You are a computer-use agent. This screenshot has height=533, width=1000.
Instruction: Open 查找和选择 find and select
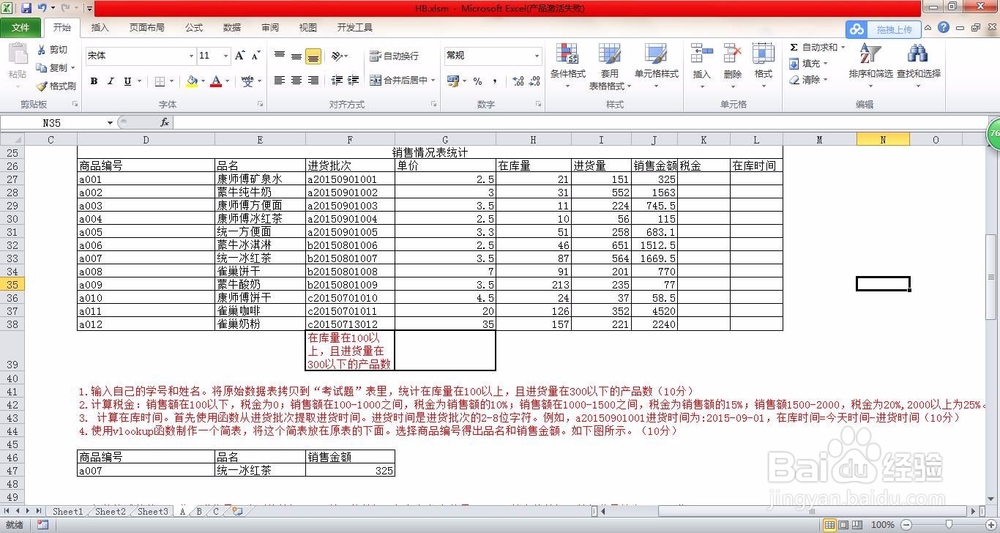point(918,66)
